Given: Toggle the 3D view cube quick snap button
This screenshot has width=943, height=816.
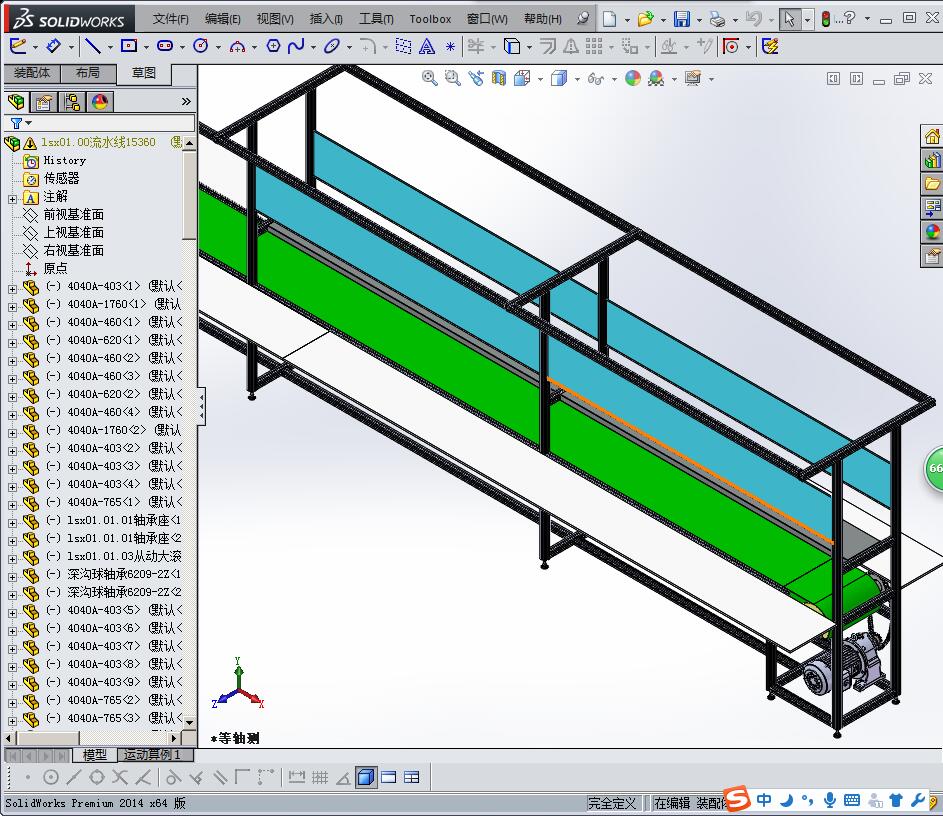Looking at the screenshot, I should (x=365, y=778).
